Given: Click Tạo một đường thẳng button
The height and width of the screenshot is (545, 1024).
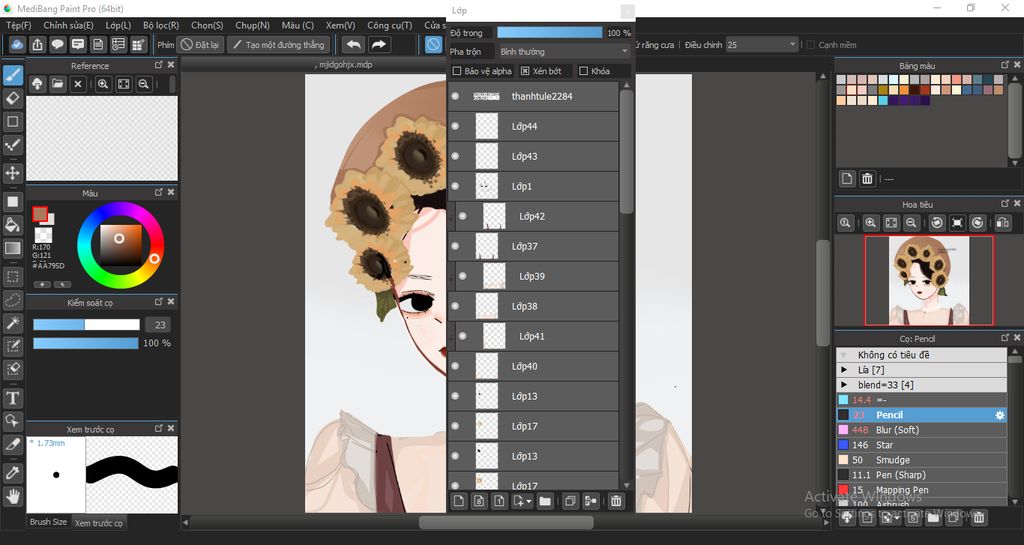Looking at the screenshot, I should point(279,44).
